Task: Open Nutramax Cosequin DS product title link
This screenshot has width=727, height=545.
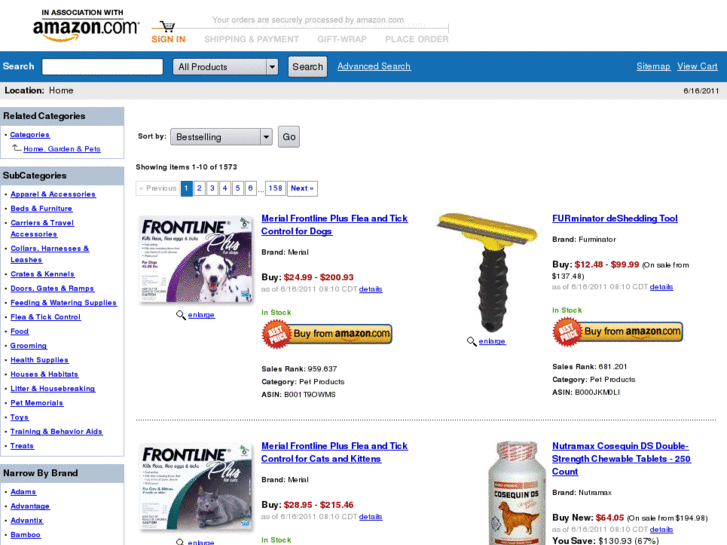Action: (621, 459)
